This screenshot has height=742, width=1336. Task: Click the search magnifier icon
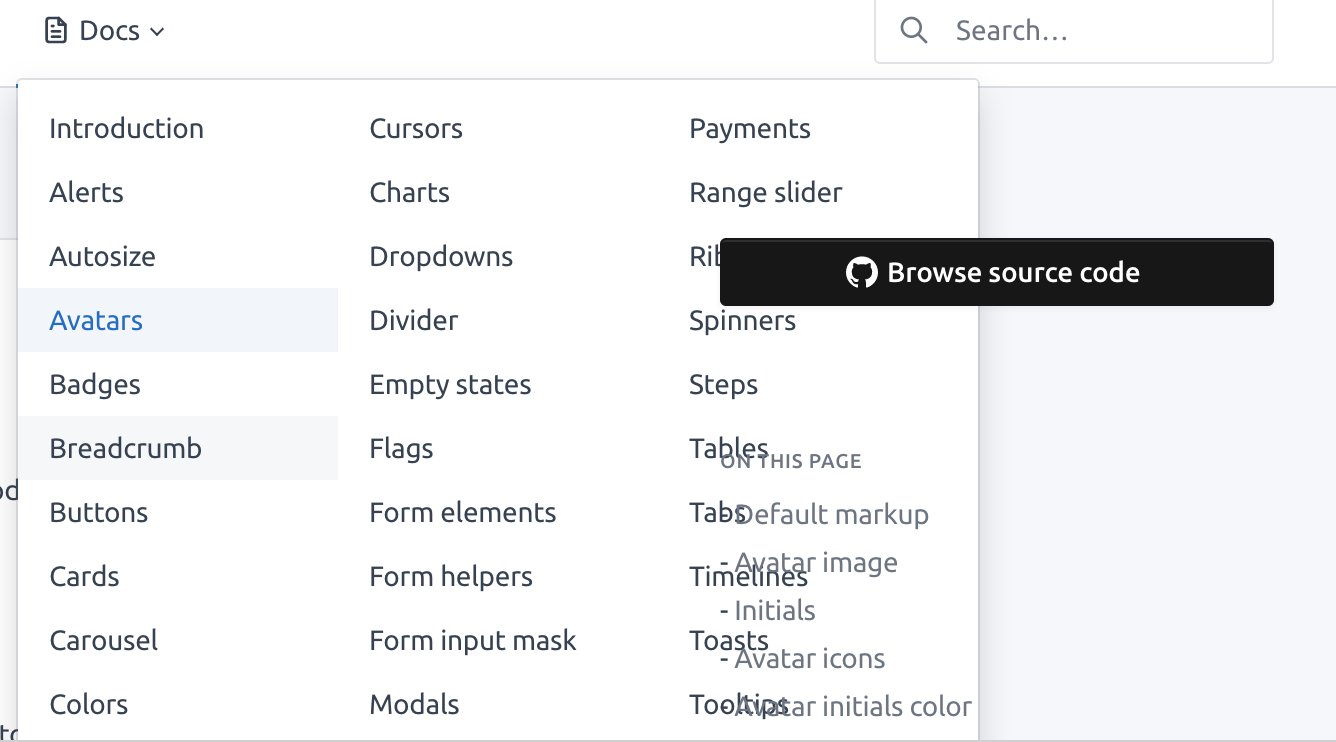click(913, 30)
